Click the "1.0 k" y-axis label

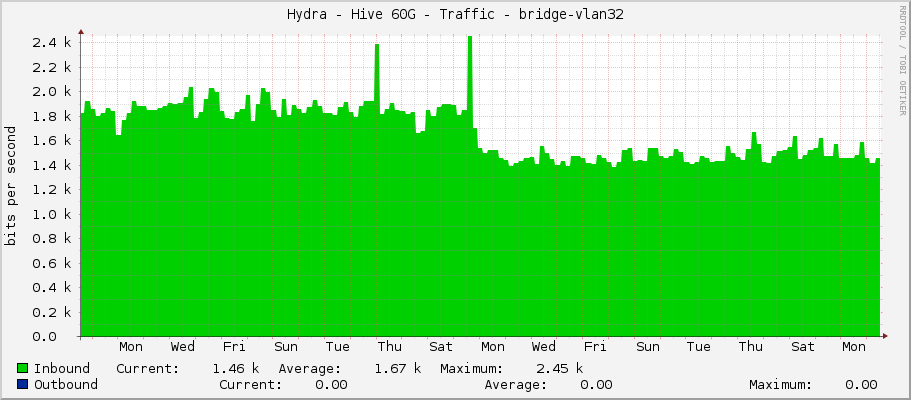pos(52,214)
